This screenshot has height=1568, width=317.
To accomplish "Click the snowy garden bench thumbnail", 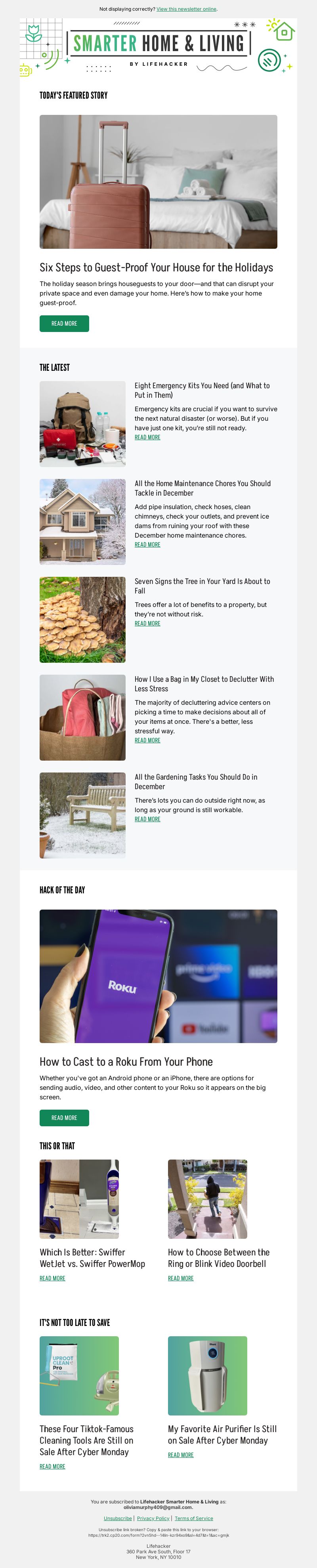I will pos(83,815).
